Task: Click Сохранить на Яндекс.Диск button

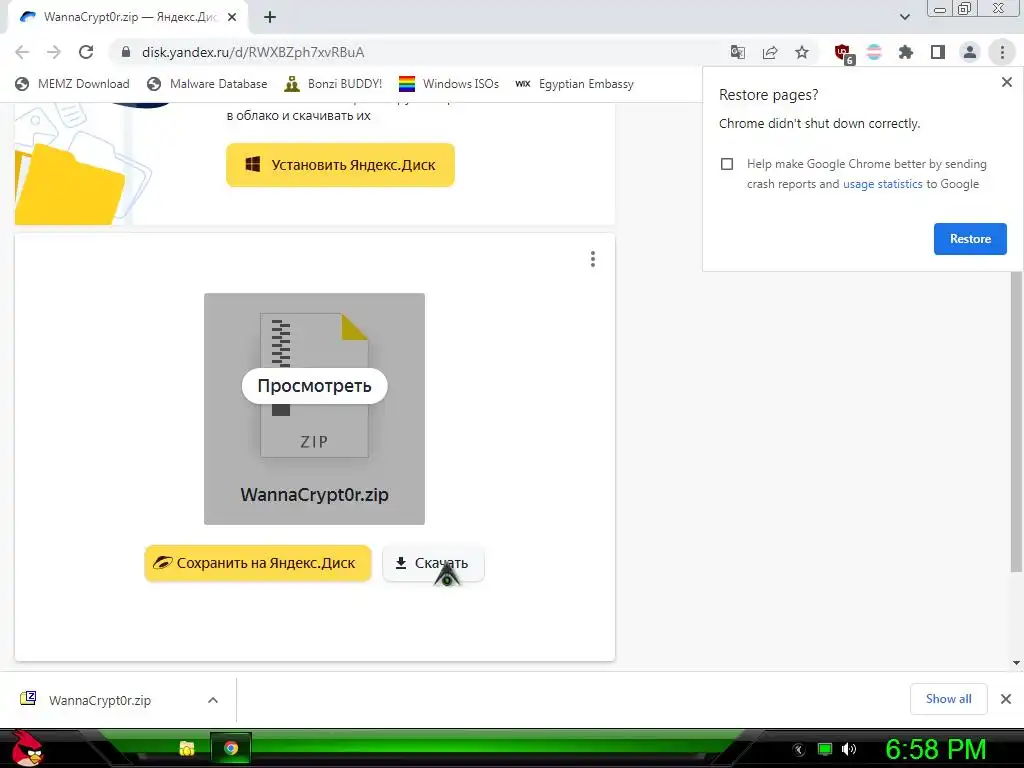Action: tap(258, 563)
